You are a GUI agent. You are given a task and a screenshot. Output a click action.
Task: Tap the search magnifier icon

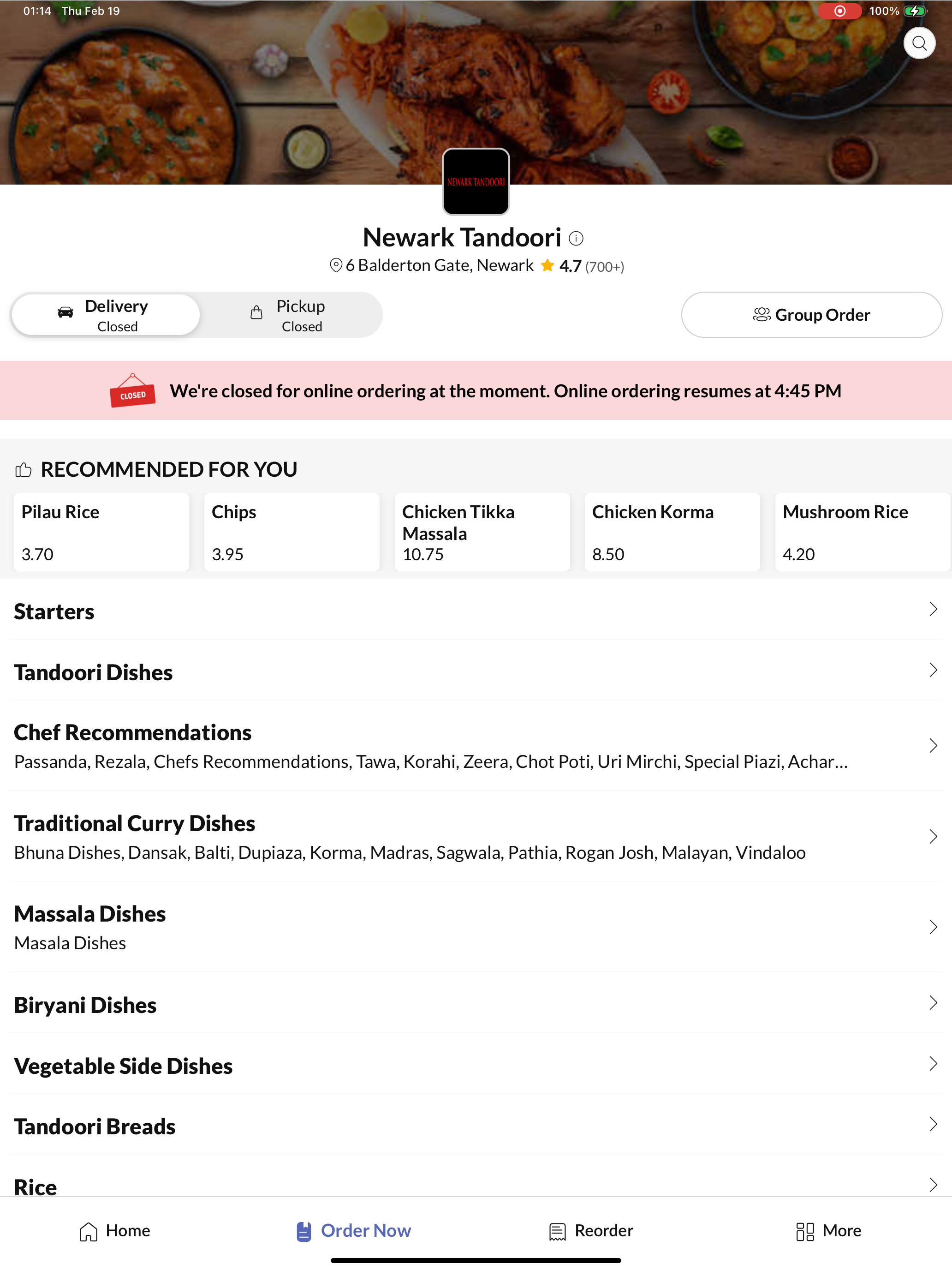click(x=919, y=43)
